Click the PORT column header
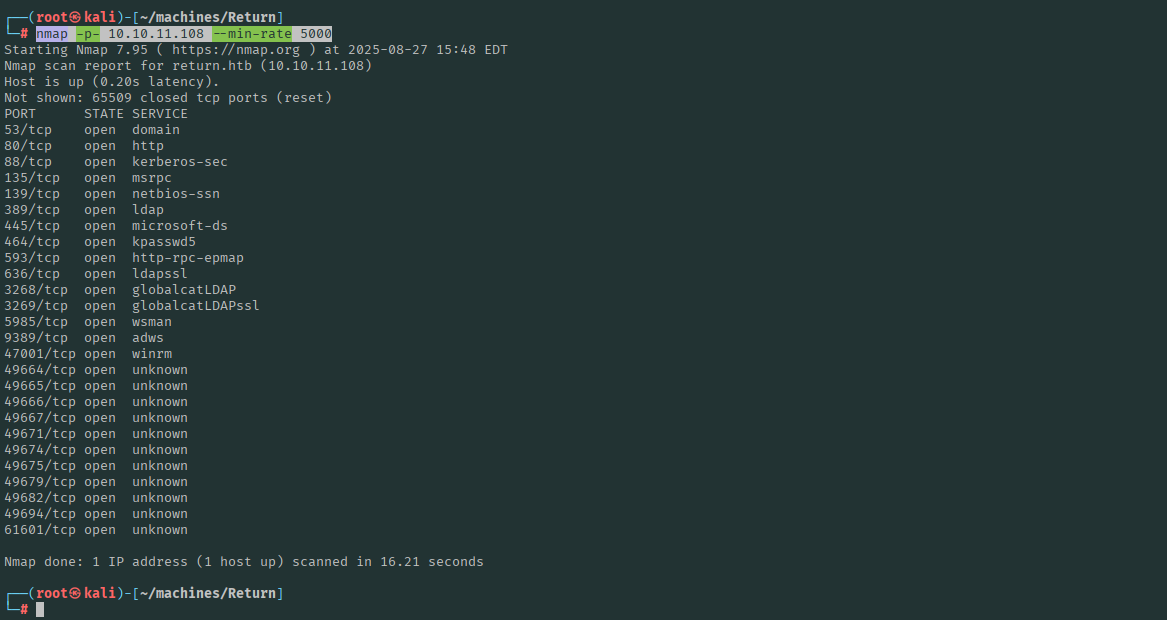1167x620 pixels. [x=20, y=114]
